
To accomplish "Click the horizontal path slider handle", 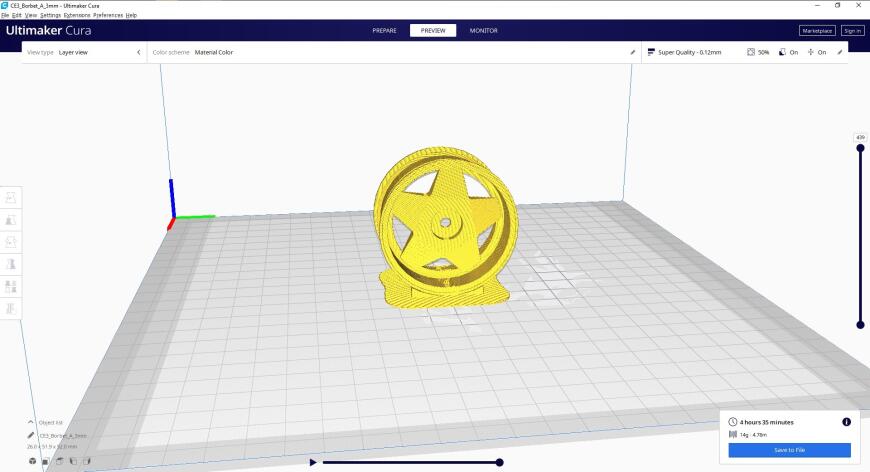I will click(x=499, y=462).
